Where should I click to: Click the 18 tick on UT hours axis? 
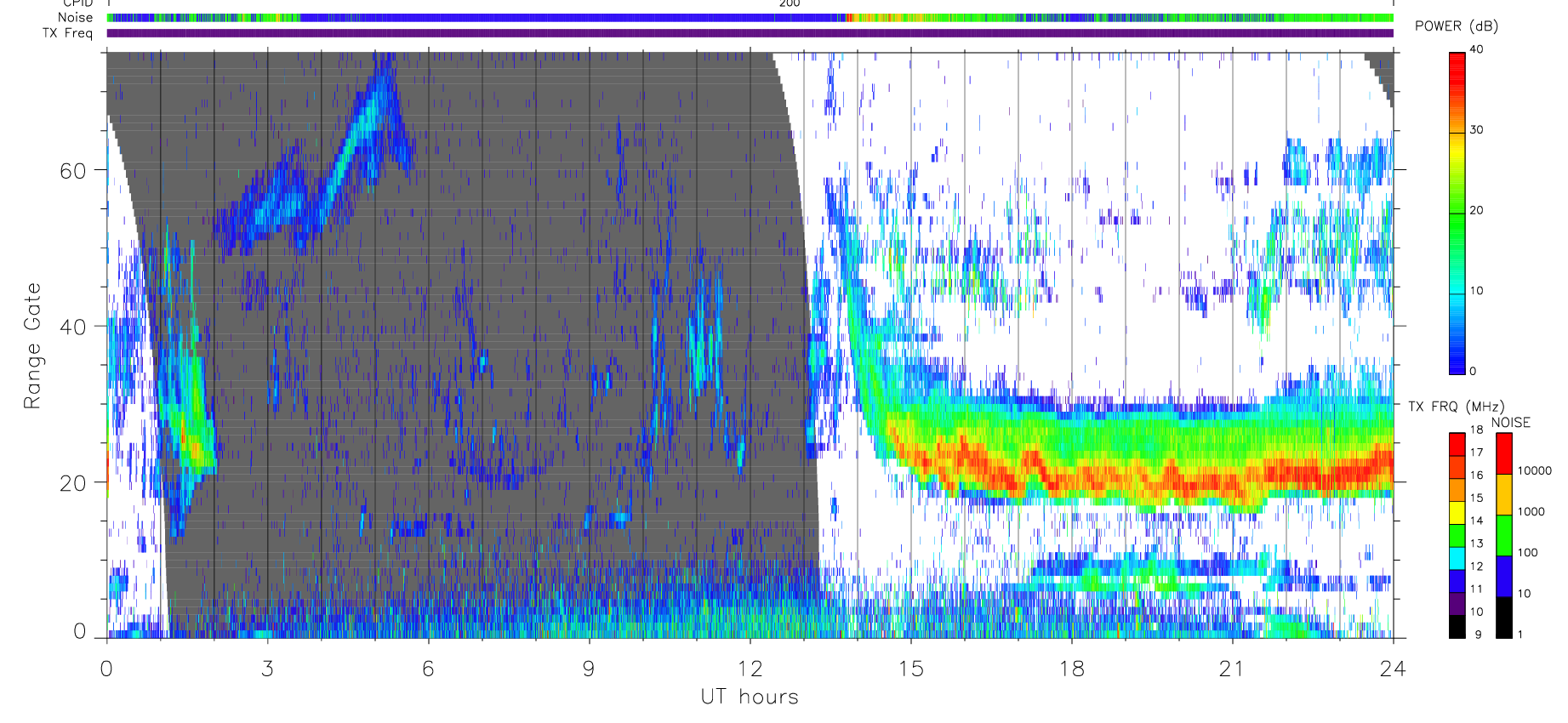[x=1072, y=669]
